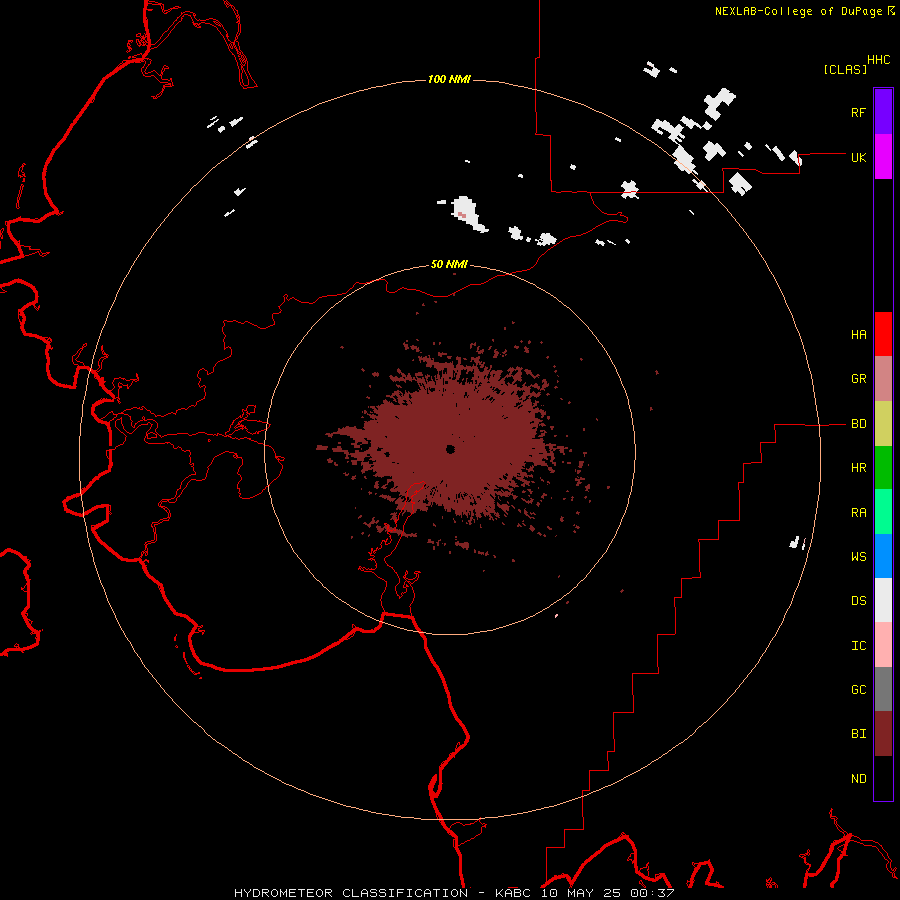Click the BI legend label

858,734
